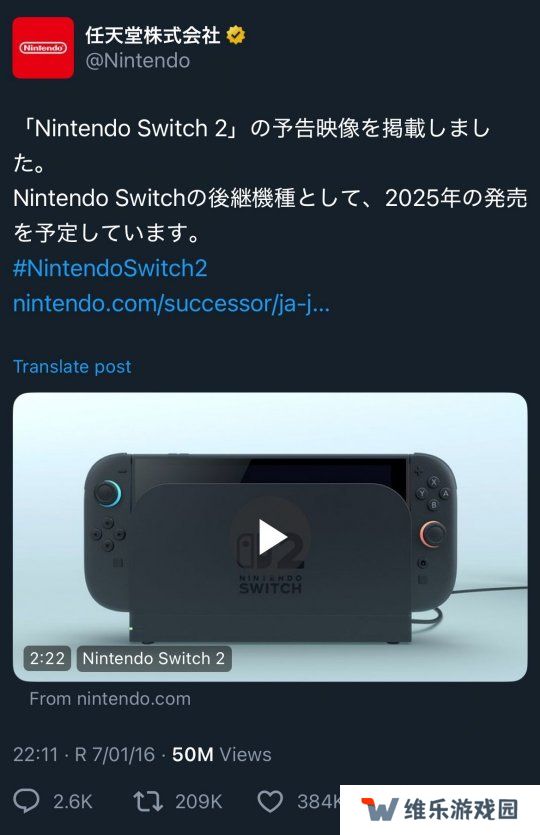Open the @Nintendo handle
This screenshot has width=540, height=835.
coord(137,61)
